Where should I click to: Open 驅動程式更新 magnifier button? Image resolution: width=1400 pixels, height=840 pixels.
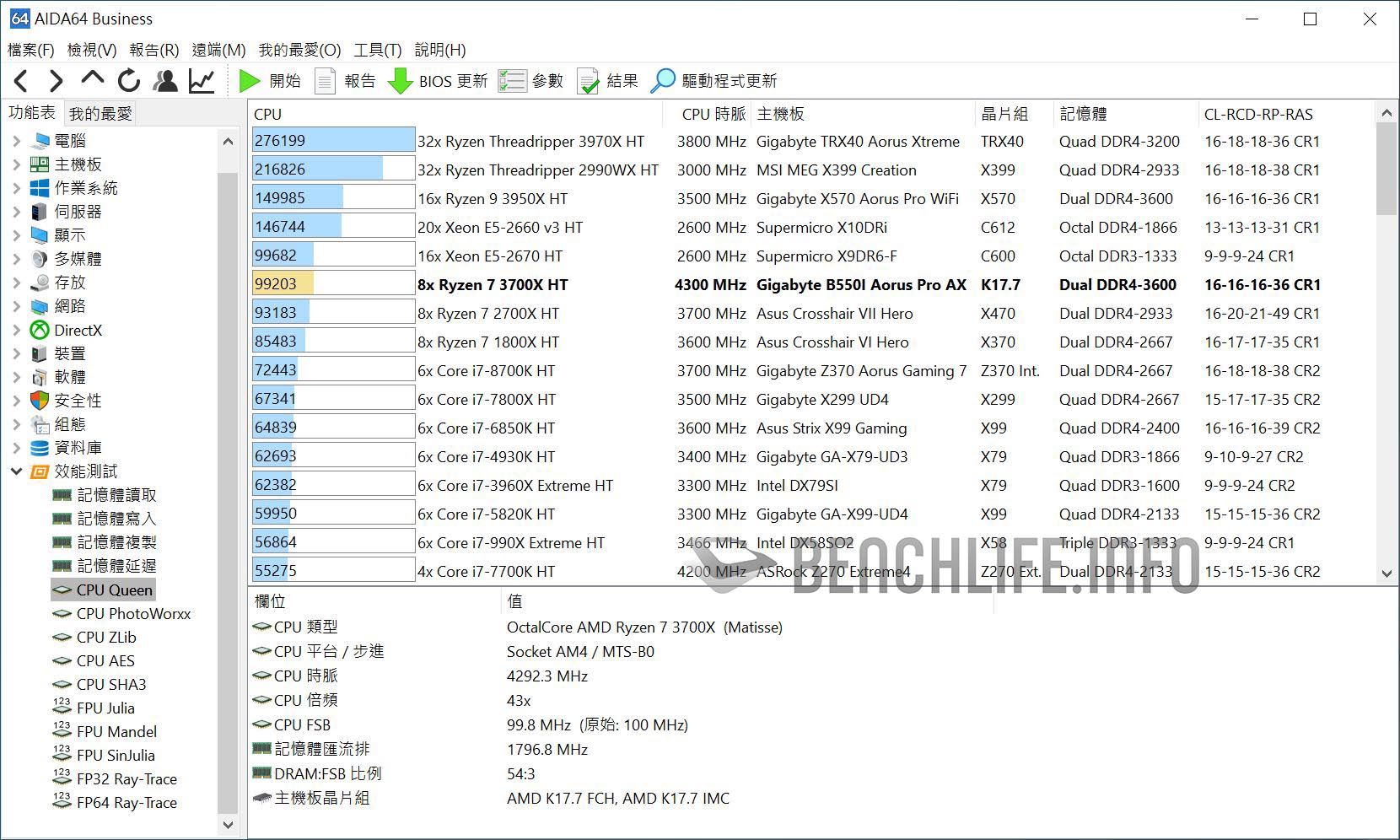663,81
